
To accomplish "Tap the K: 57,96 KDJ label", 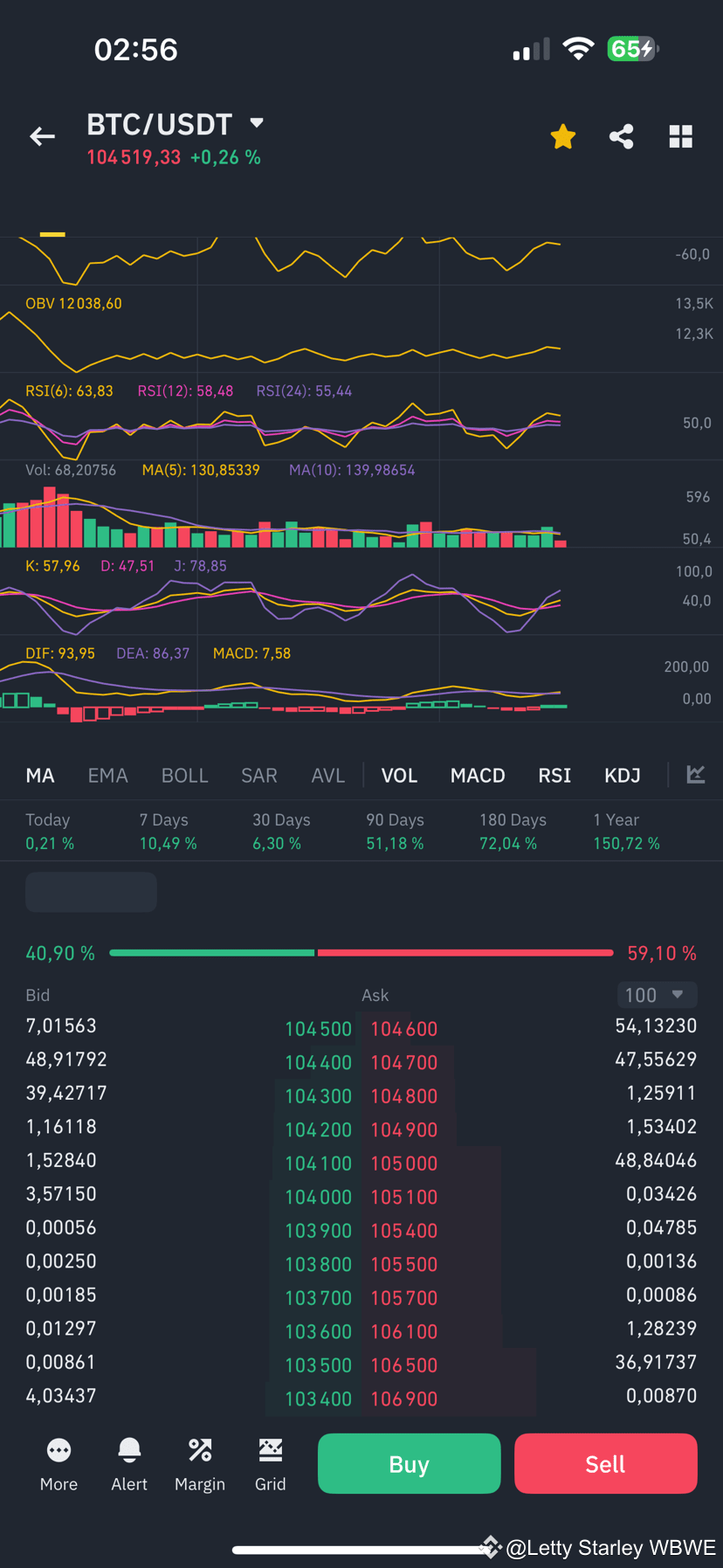I will coord(52,566).
